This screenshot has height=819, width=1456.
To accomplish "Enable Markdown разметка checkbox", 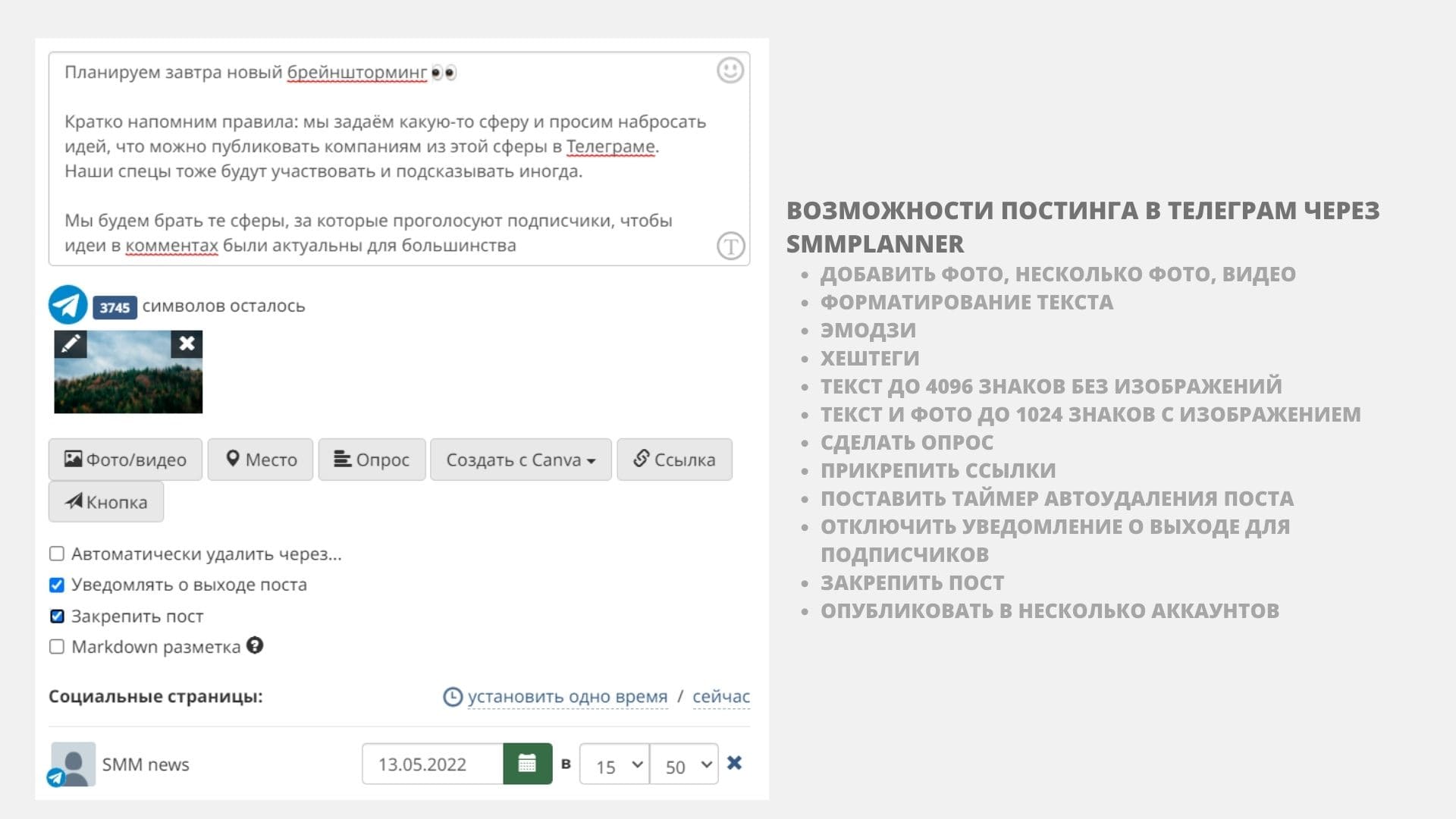I will click(x=57, y=647).
